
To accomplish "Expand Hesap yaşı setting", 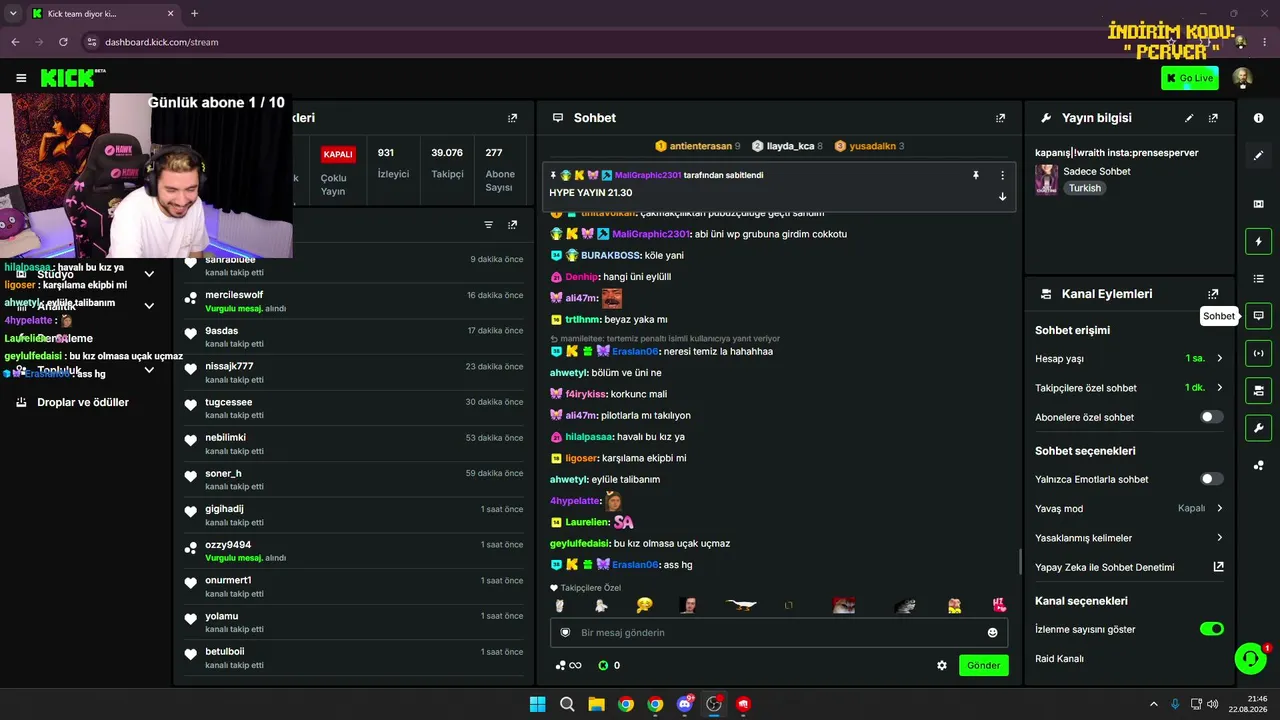I will click(x=1129, y=358).
